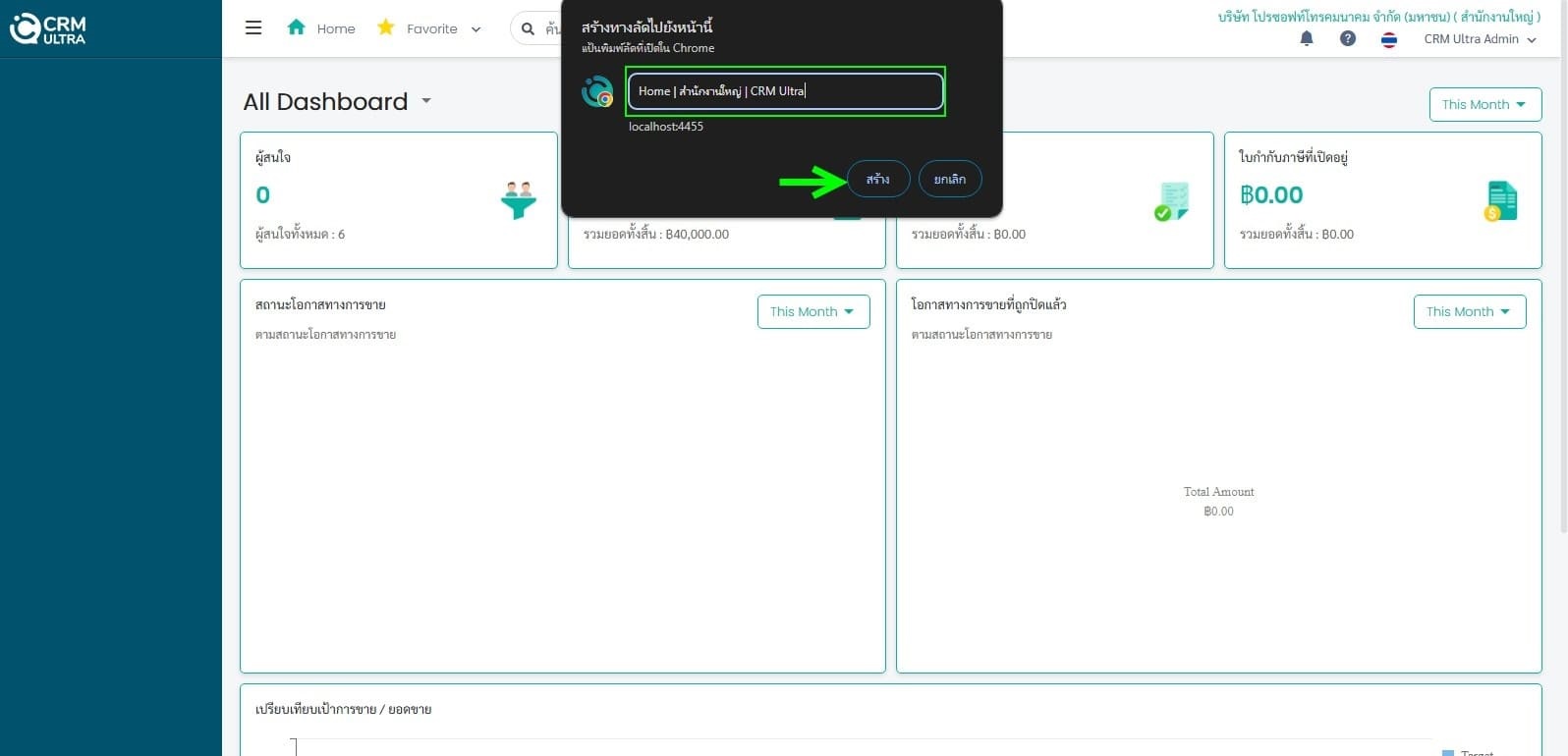Image resolution: width=1568 pixels, height=756 pixels.
Task: Click the Thai flag language icon
Action: (x=1389, y=39)
